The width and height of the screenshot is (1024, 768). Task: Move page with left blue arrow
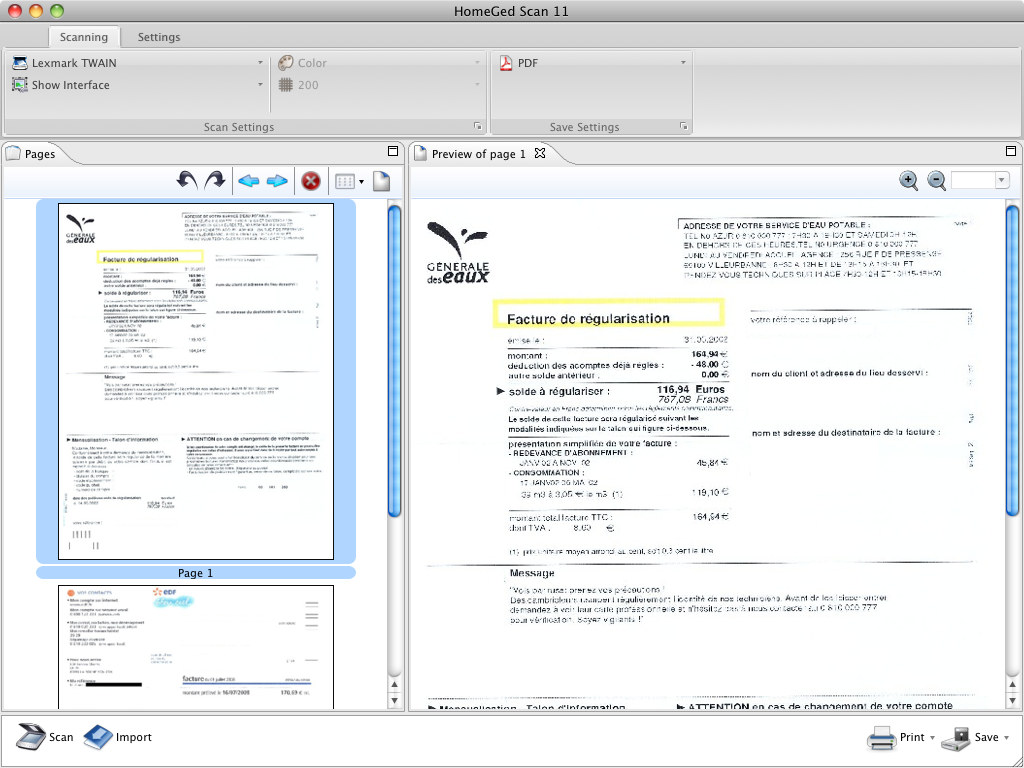click(x=248, y=181)
